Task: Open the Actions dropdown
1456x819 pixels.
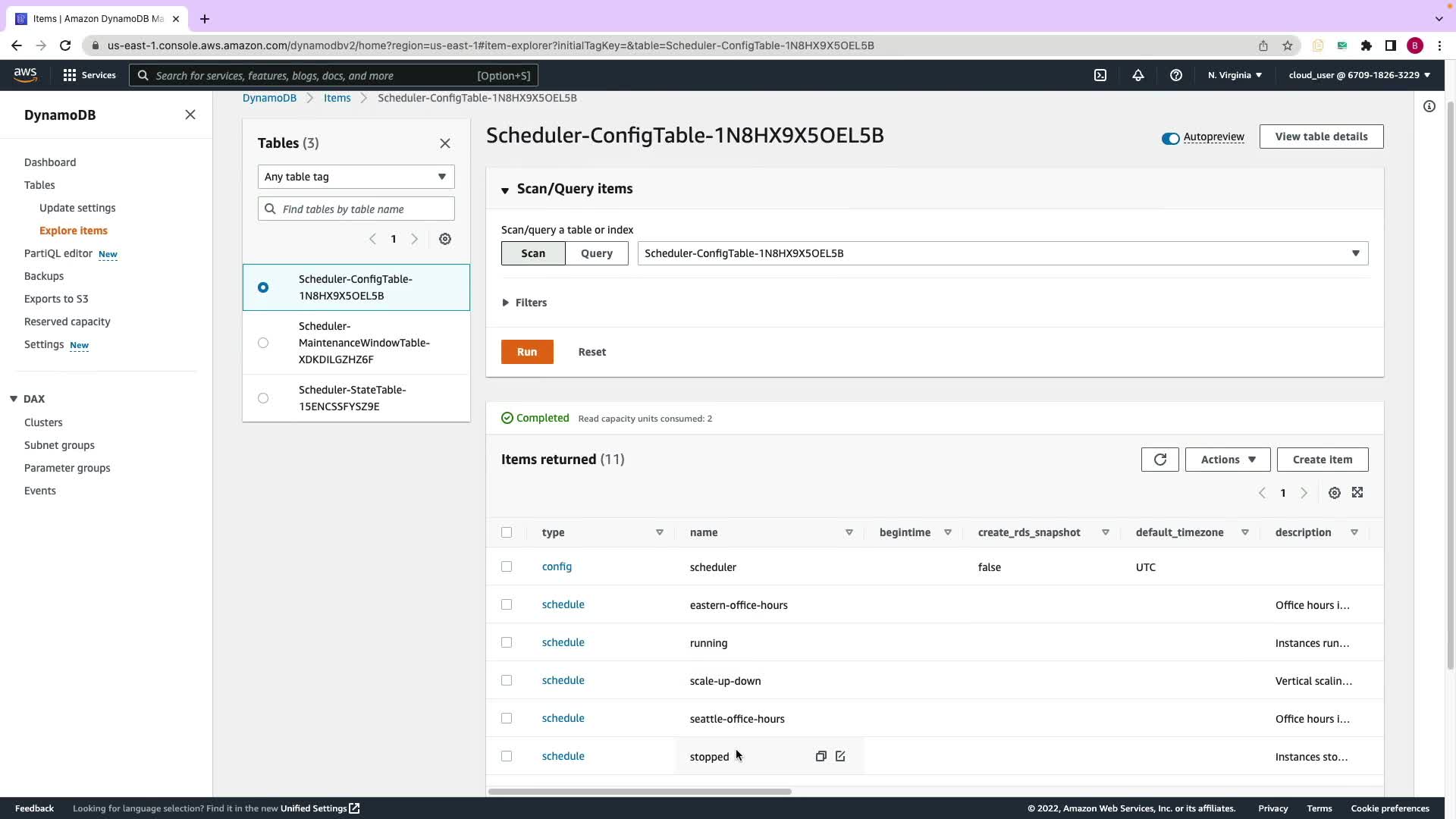Action: [1227, 460]
